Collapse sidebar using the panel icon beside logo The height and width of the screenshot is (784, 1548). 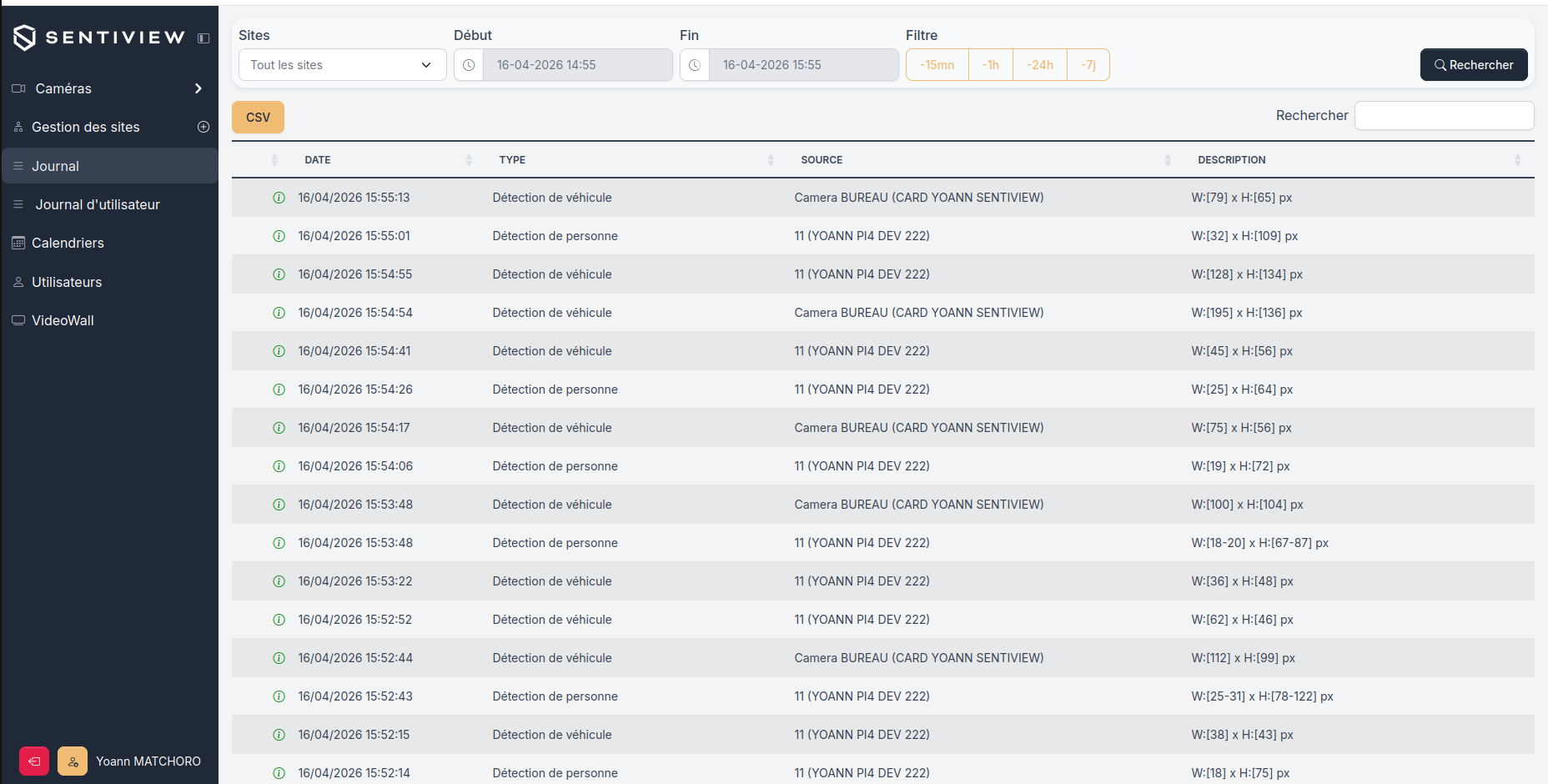(x=204, y=38)
